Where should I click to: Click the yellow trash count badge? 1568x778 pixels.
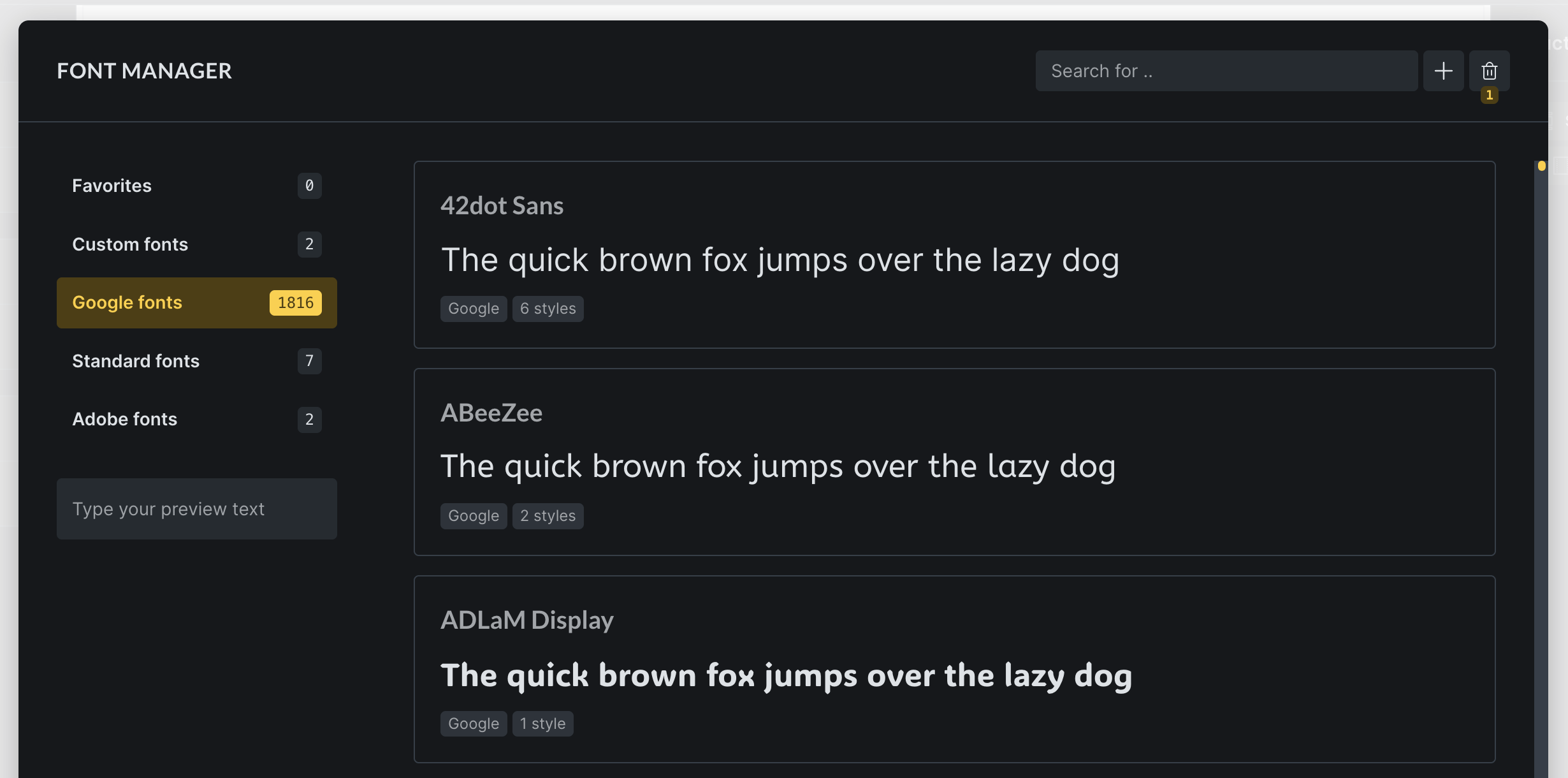[x=1489, y=95]
